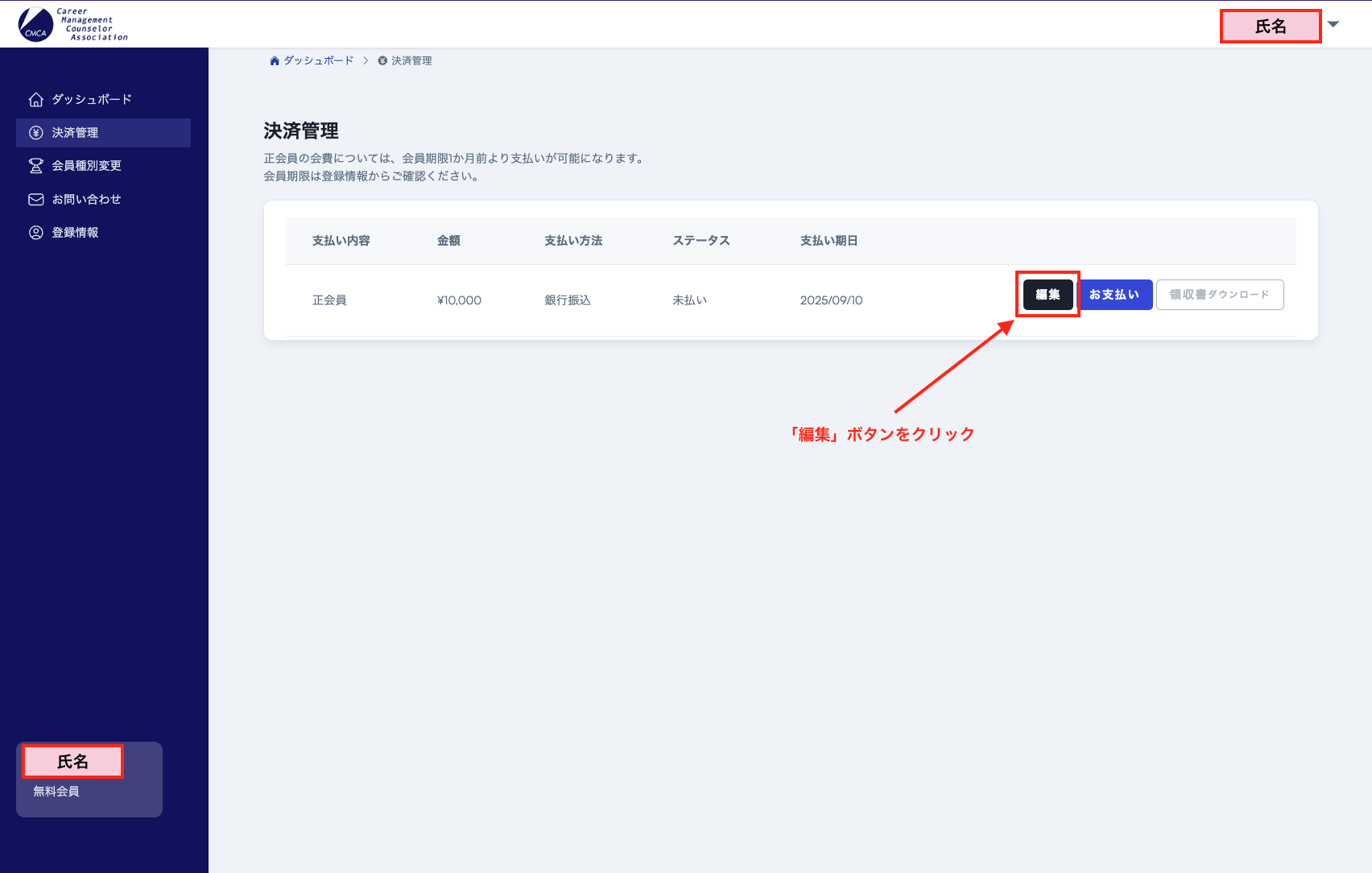The image size is (1372, 873).
Task: Click the home icon beside ダッシュボード in the sidebar
Action: [x=36, y=100]
